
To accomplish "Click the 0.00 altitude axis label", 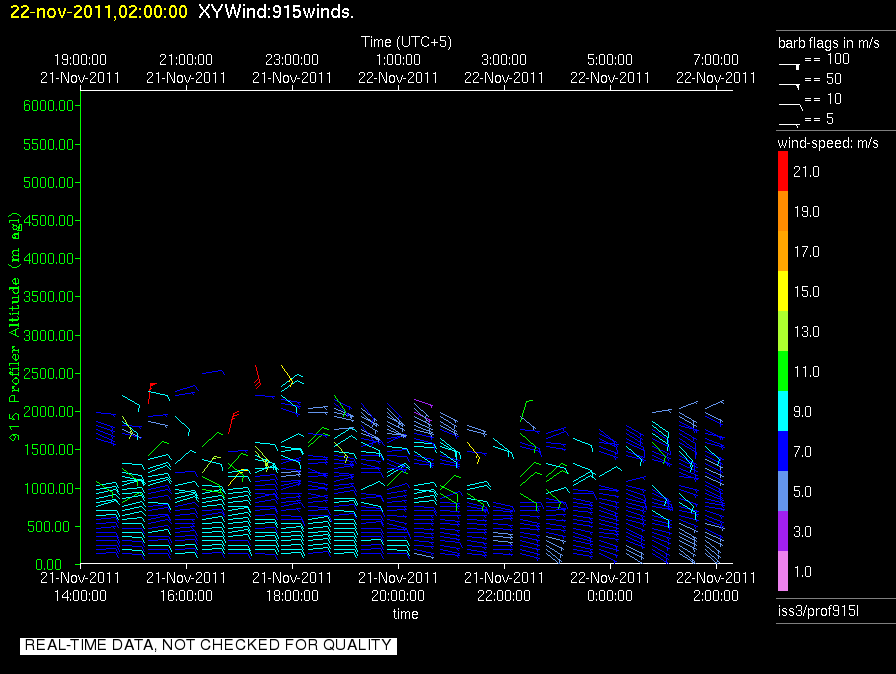I will click(x=49, y=565).
